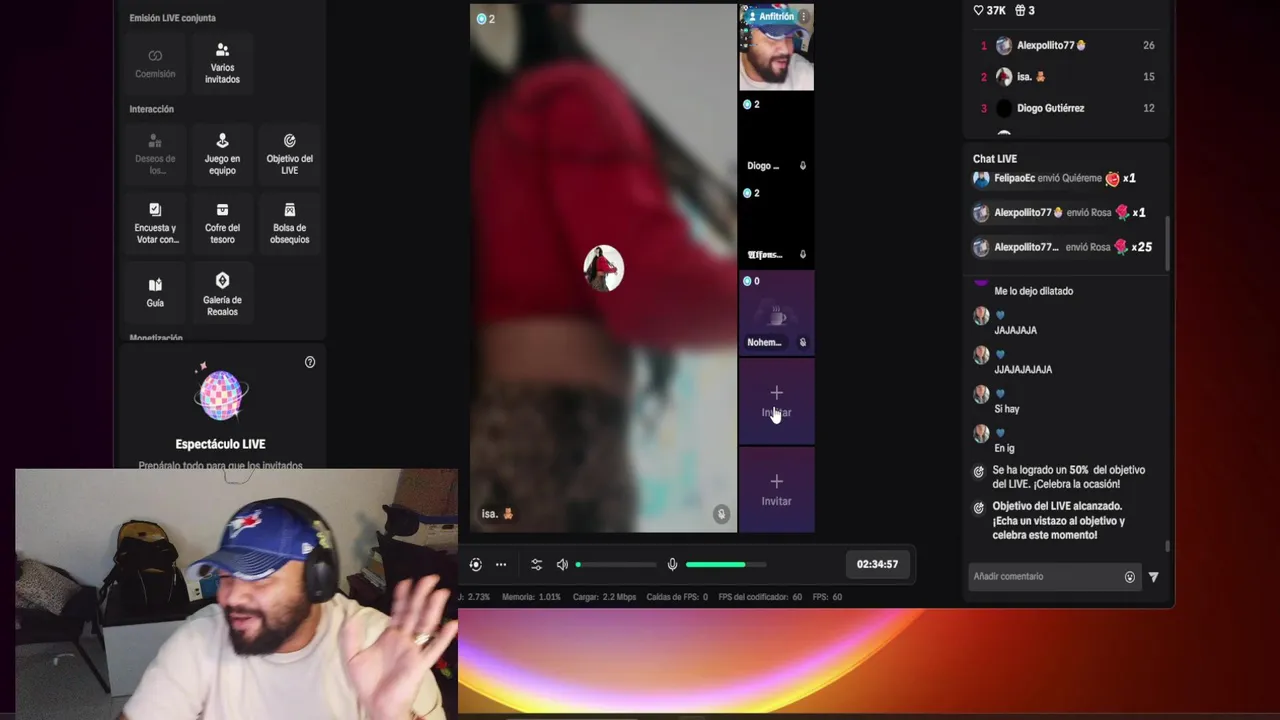The height and width of the screenshot is (720, 1280).
Task: Open the Coemisión option
Action: pos(155,62)
